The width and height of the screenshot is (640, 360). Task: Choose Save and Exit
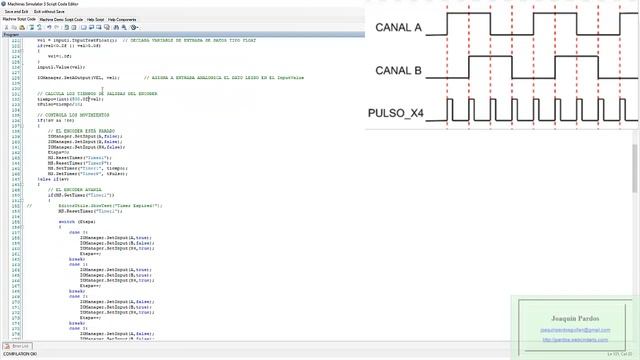pos(16,11)
